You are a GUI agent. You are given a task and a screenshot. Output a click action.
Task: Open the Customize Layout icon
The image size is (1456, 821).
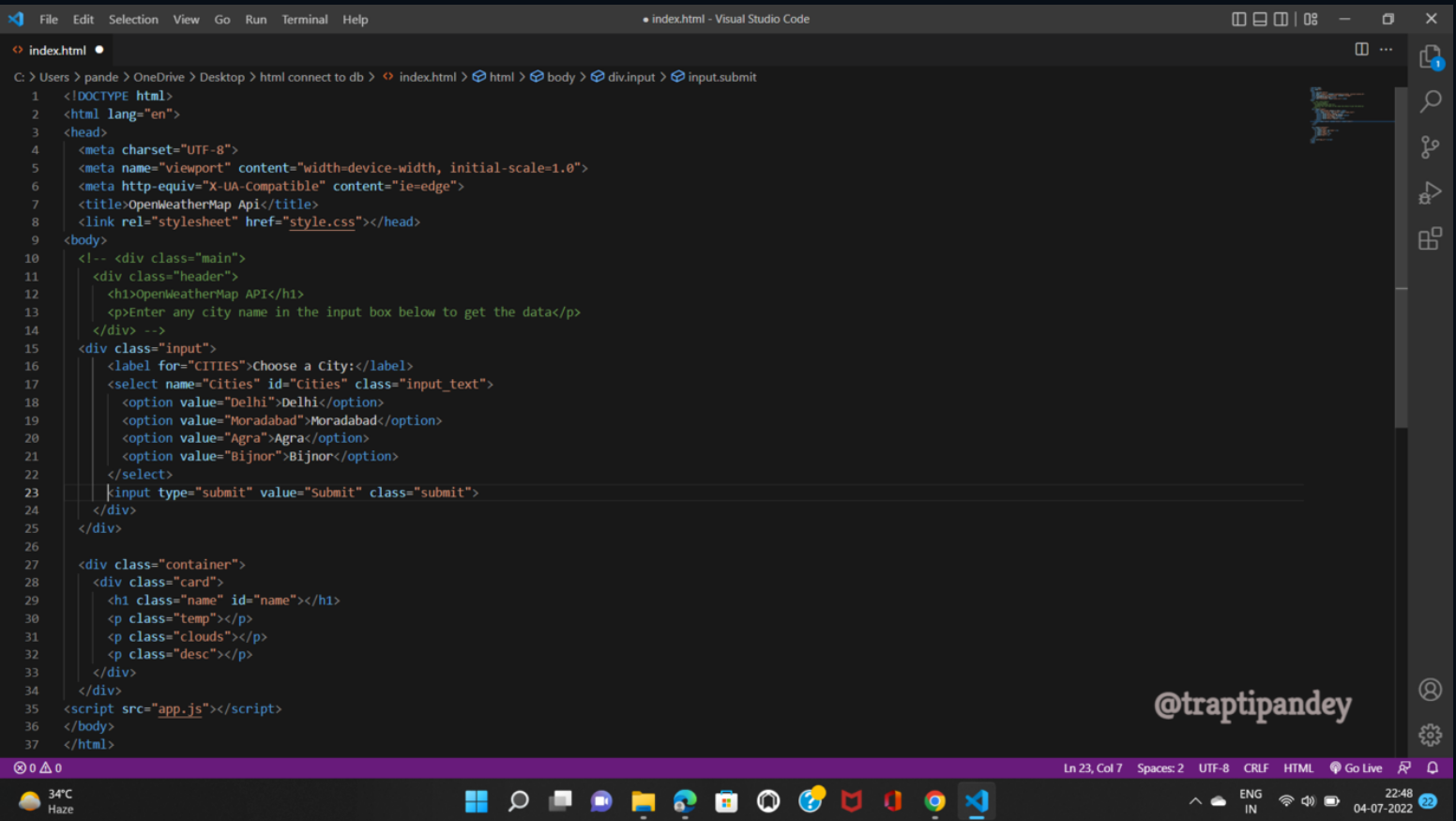[1311, 19]
